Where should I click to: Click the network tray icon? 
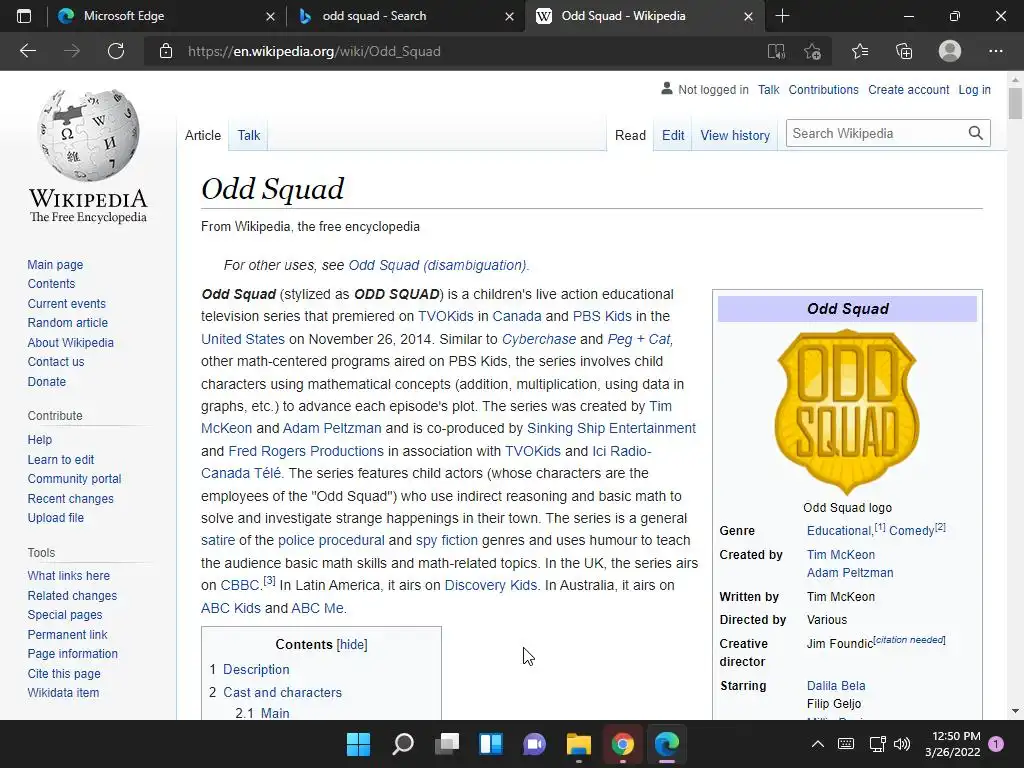[x=877, y=744]
